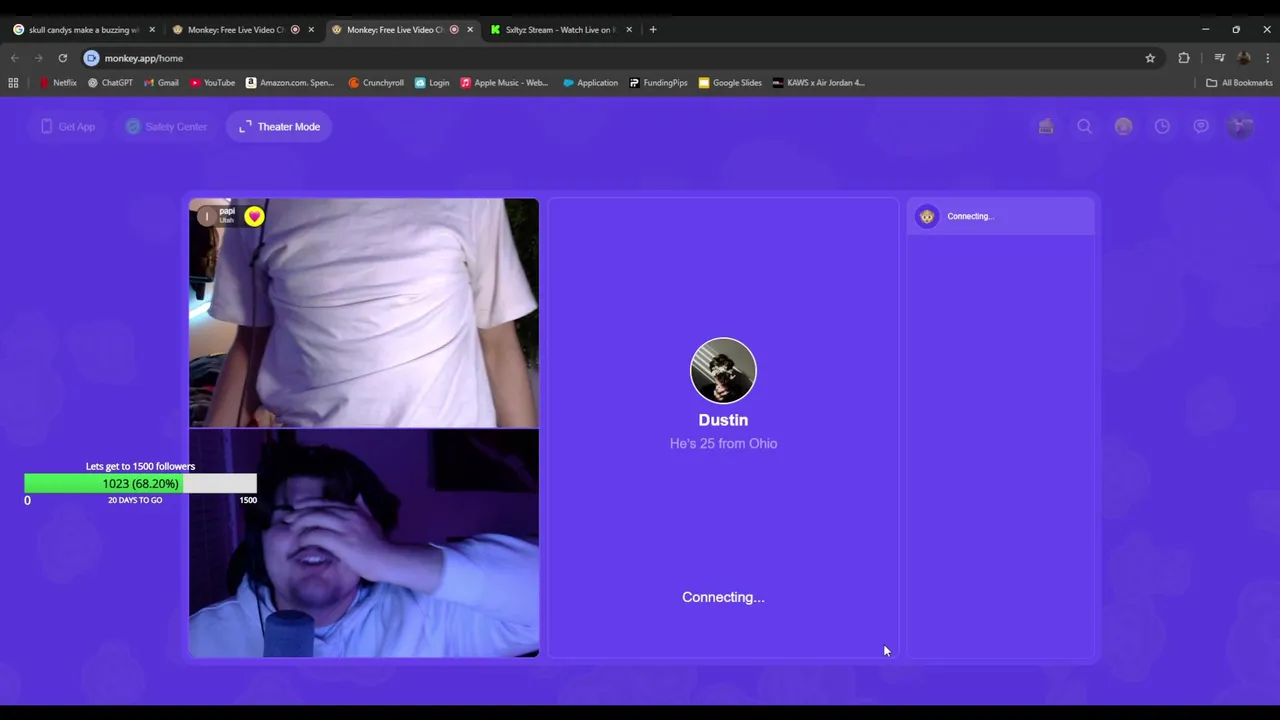Open the ChatGPT bookmark

point(110,83)
